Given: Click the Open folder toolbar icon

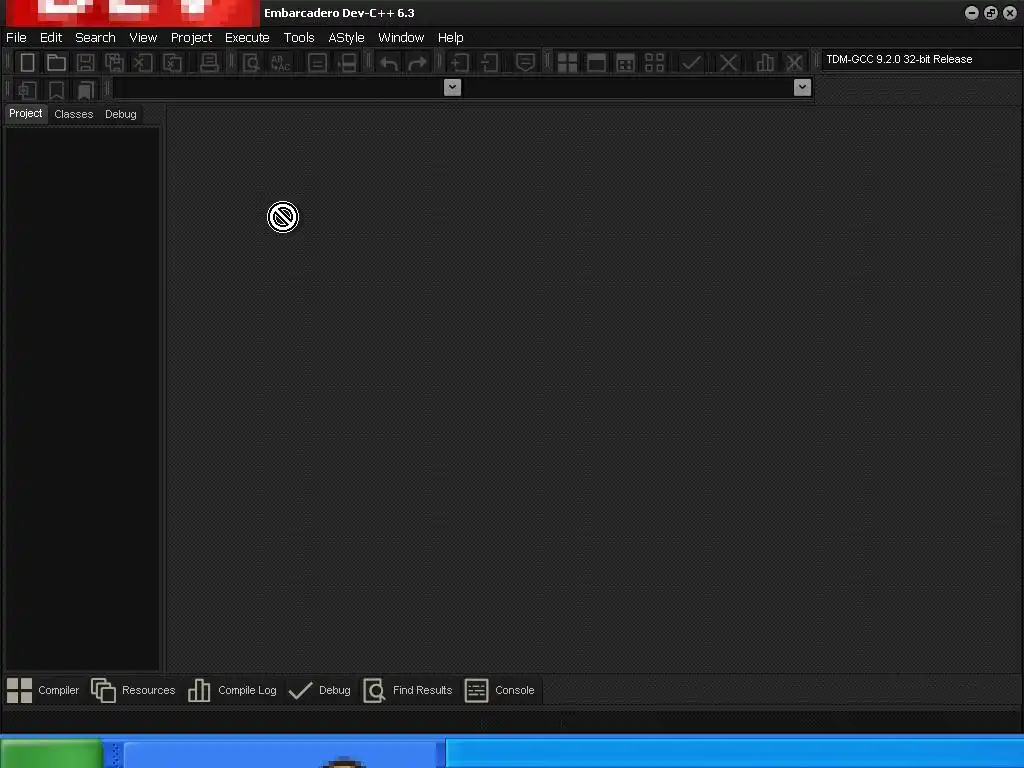Looking at the screenshot, I should coord(56,63).
